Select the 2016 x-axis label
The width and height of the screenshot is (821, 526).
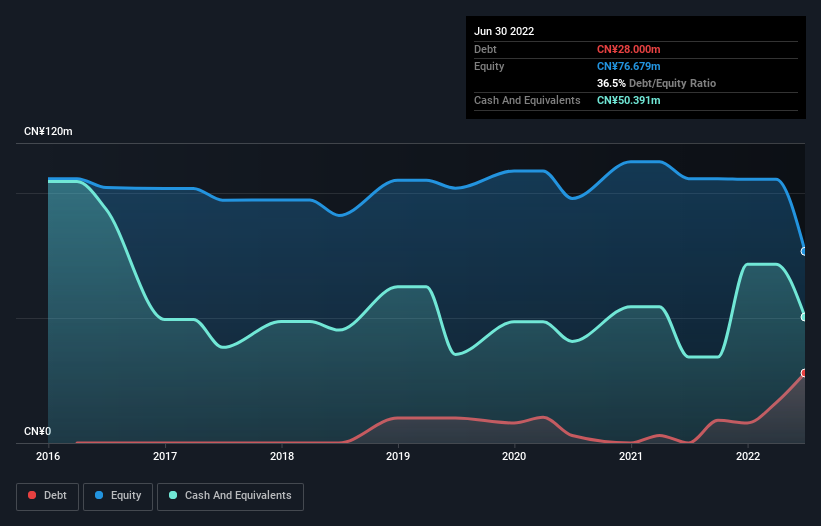pyautogui.click(x=48, y=456)
